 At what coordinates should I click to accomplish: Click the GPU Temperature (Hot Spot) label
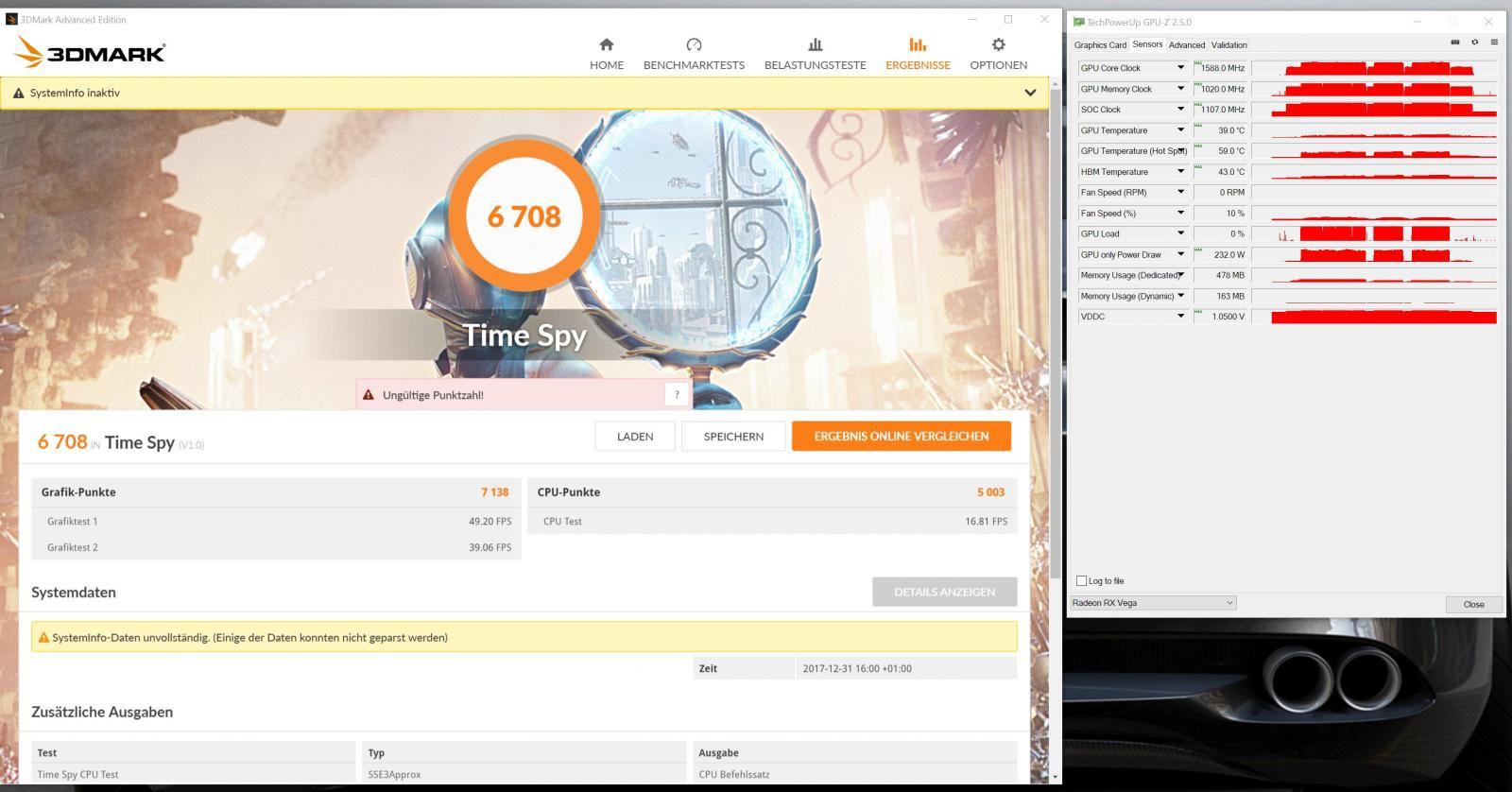(1133, 151)
